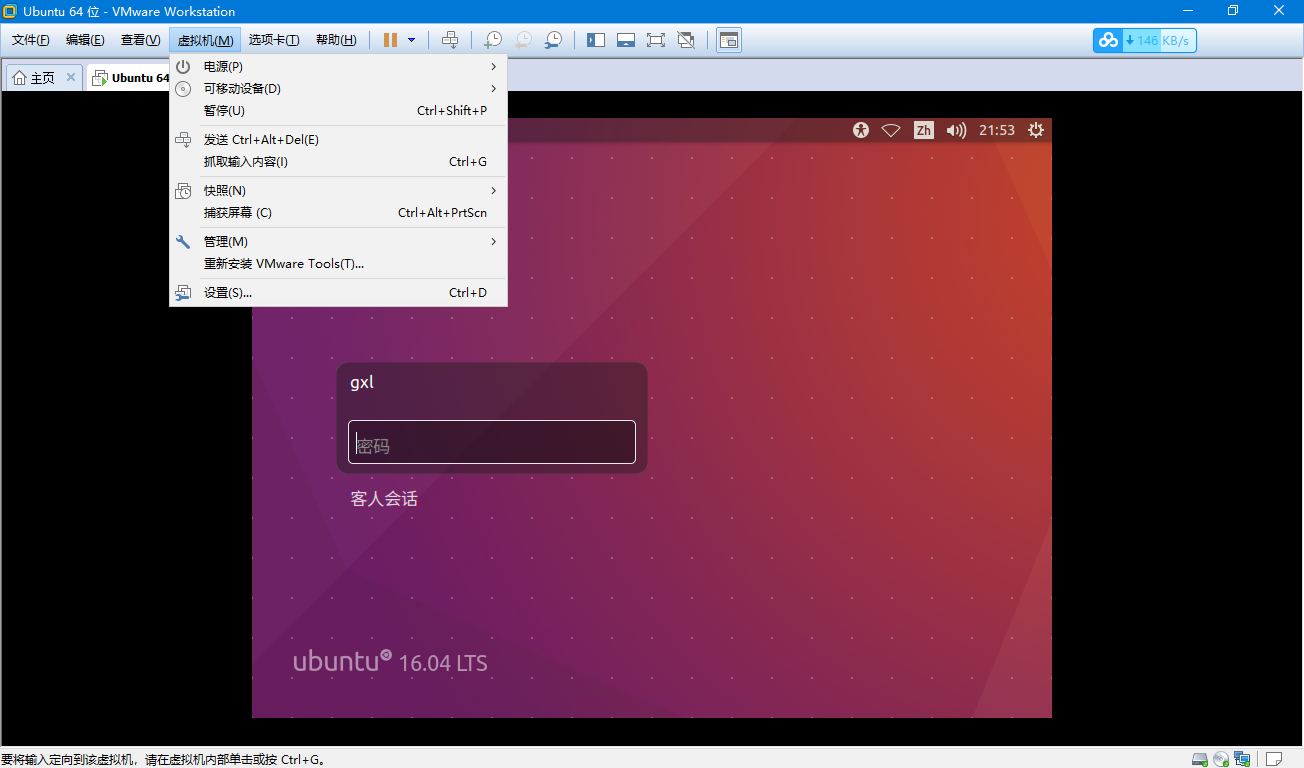1304x768 pixels.
Task: Click the settings icon beside 设置(S)...
Action: tap(183, 293)
